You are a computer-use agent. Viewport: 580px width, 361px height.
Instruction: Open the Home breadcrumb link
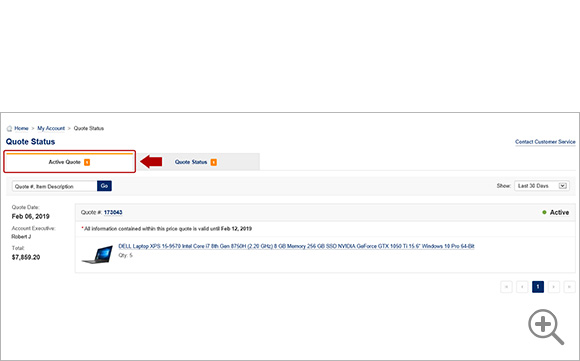point(21,128)
